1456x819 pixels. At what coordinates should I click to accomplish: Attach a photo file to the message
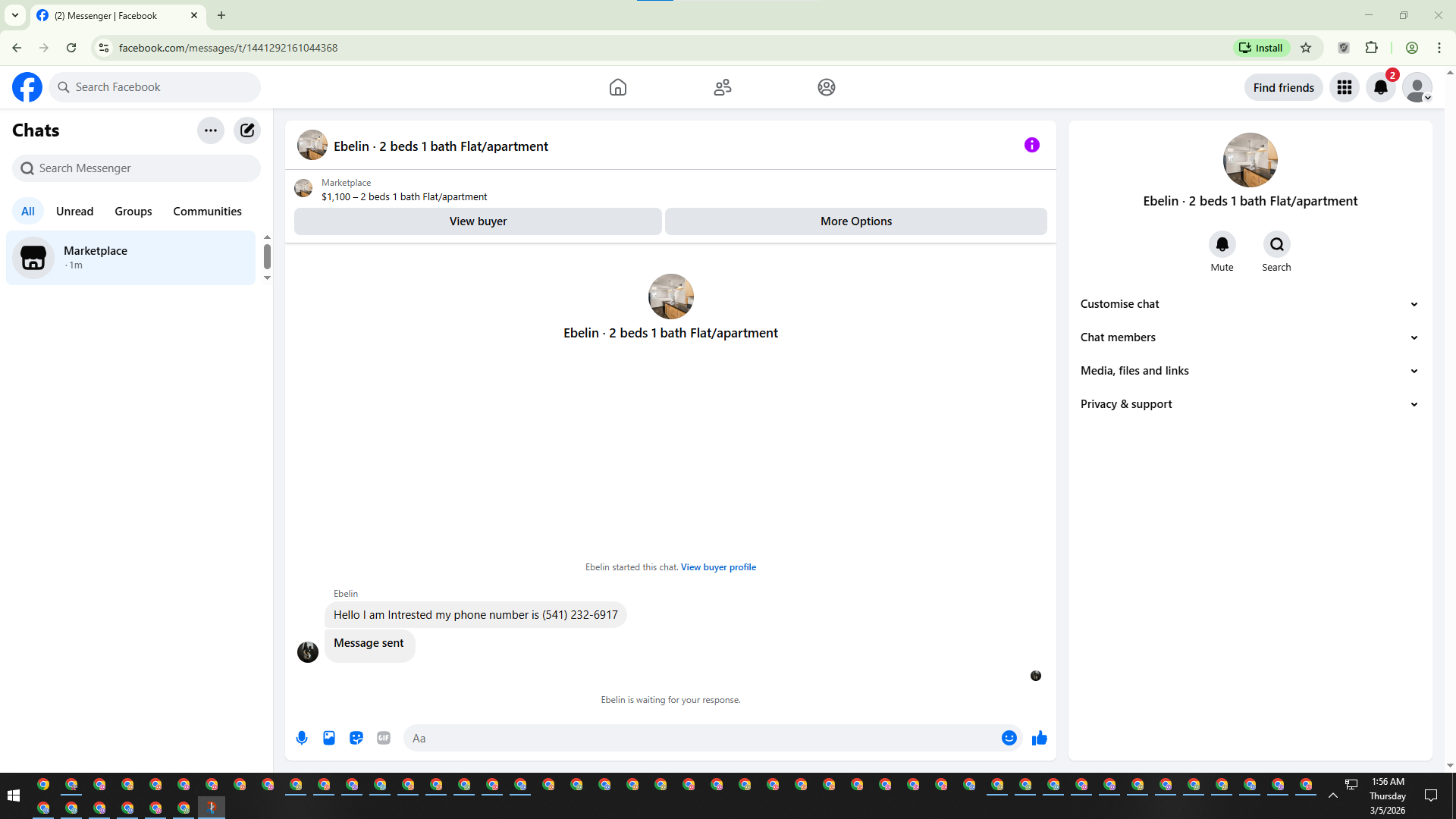pos(329,738)
